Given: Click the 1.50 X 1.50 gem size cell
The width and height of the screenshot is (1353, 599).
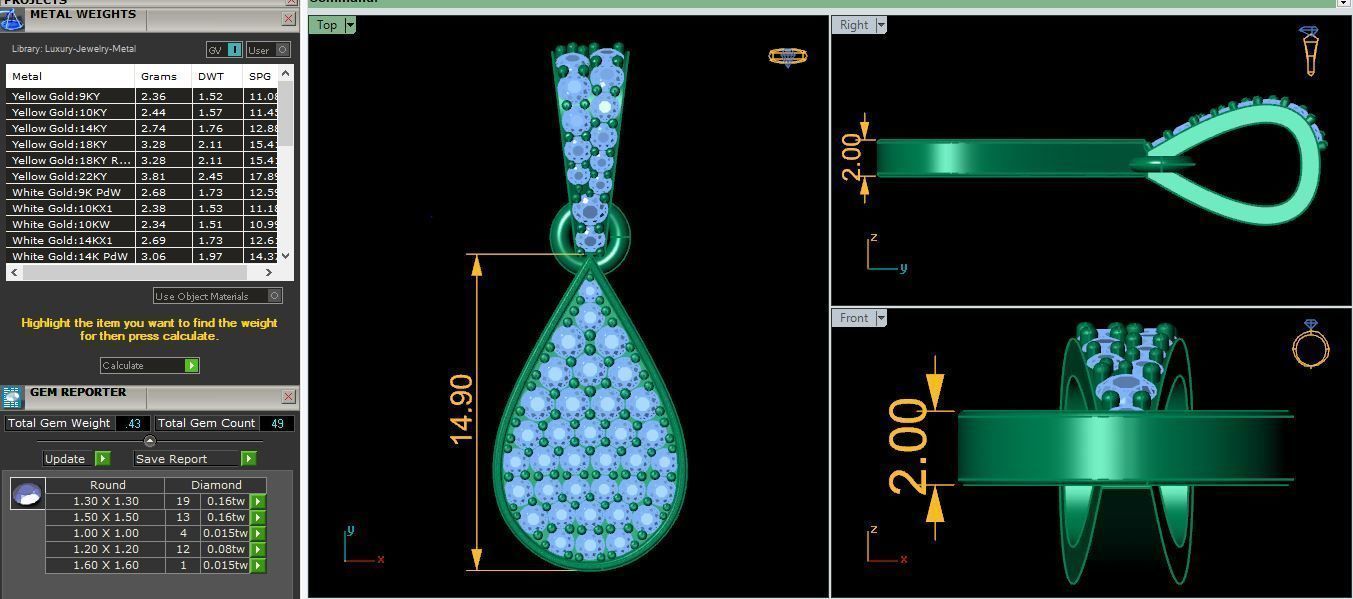Looking at the screenshot, I should click(x=105, y=517).
